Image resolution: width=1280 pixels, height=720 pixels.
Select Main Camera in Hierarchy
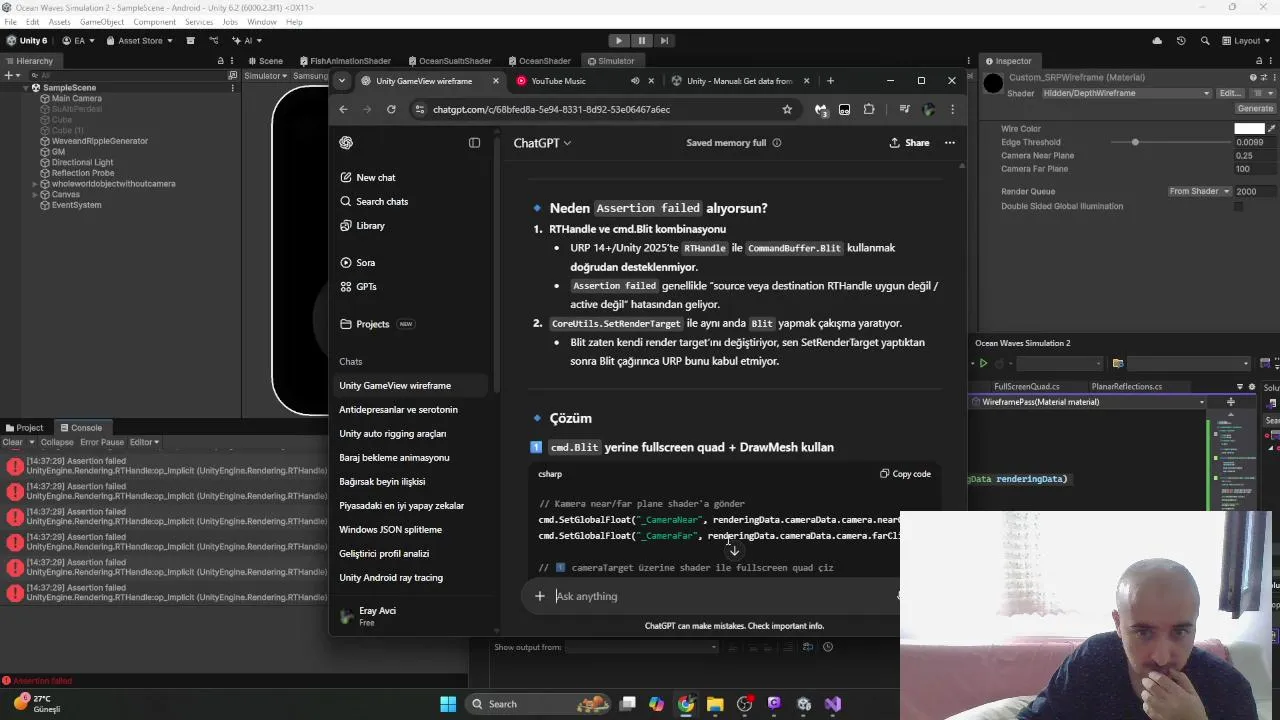tap(76, 98)
